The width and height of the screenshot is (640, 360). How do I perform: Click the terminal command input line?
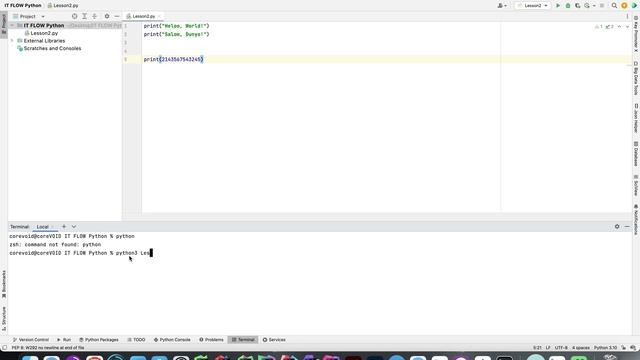tap(81, 253)
